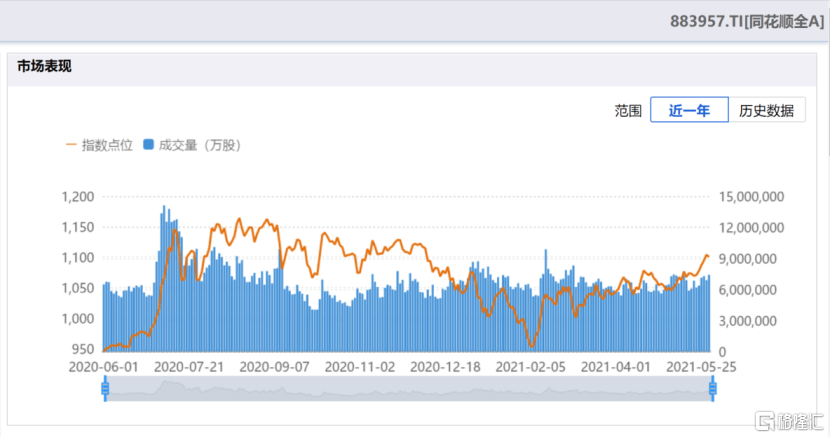The image size is (830, 438).
Task: Click the blue square legend icon
Action: (148, 145)
